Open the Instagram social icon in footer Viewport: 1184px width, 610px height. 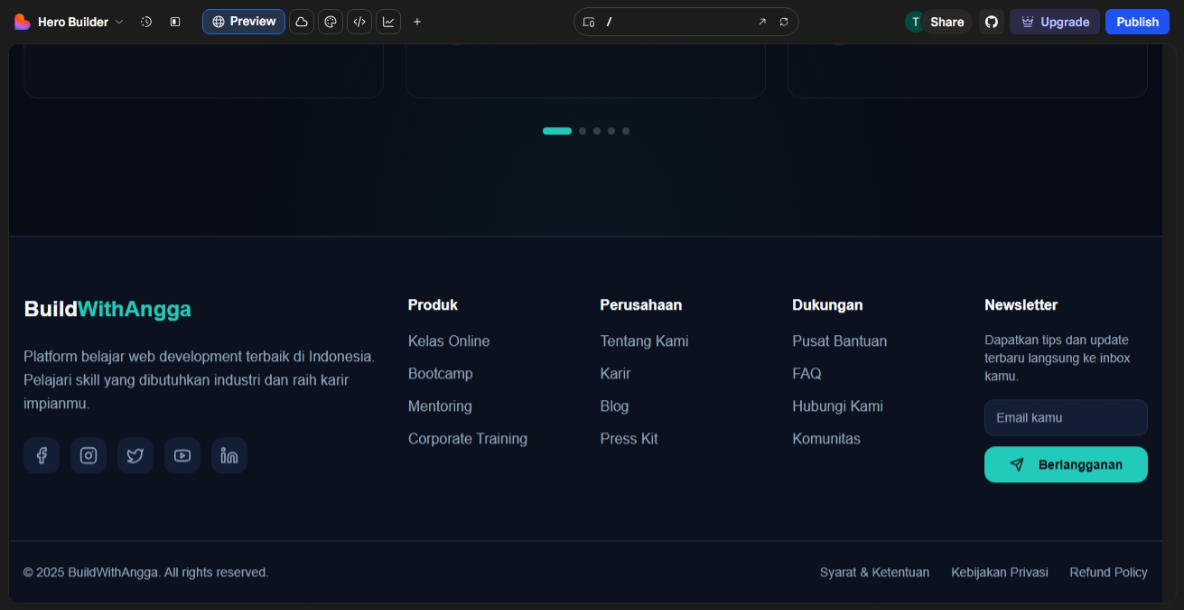point(88,456)
